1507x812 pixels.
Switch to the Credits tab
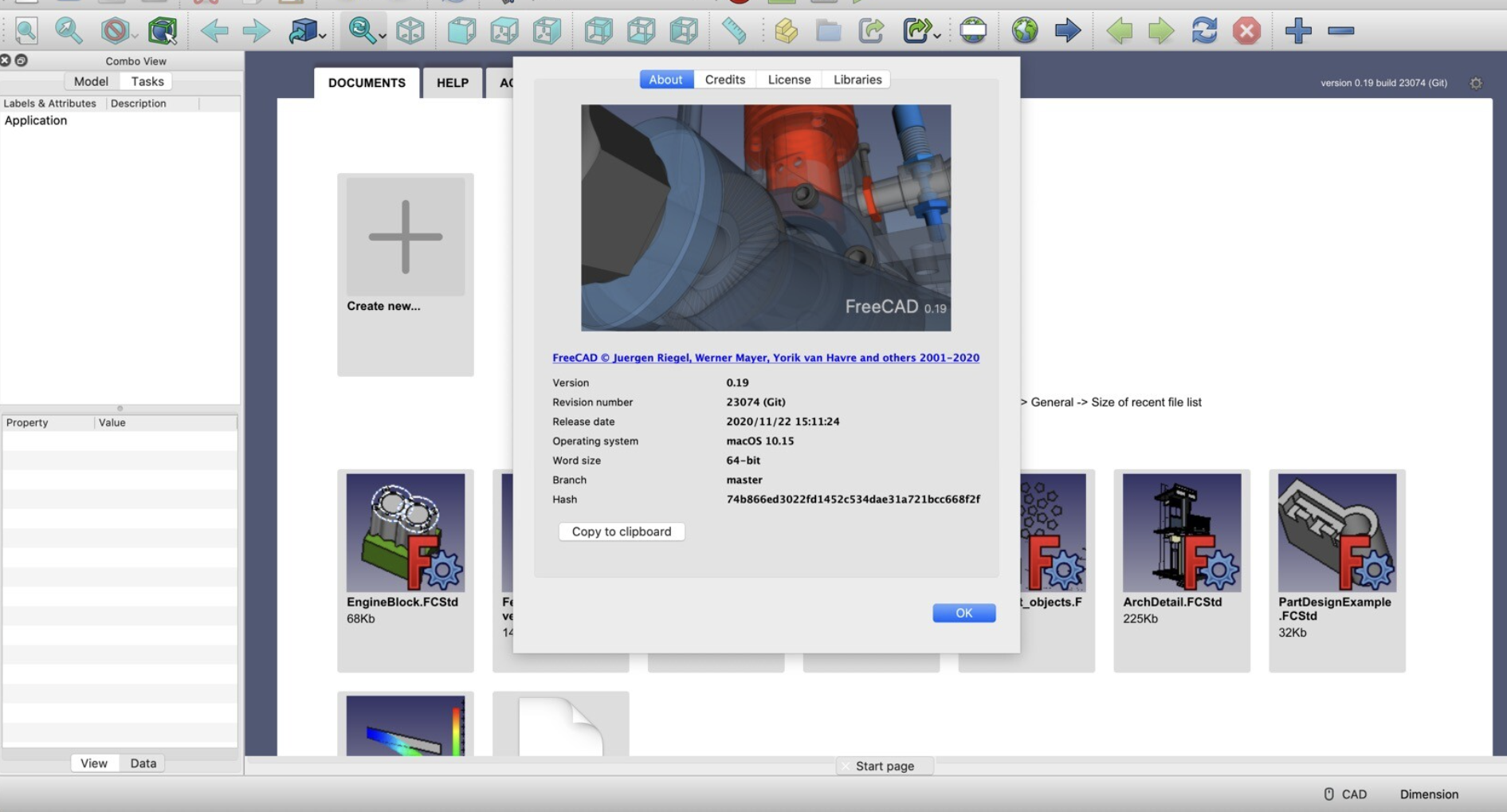point(724,79)
